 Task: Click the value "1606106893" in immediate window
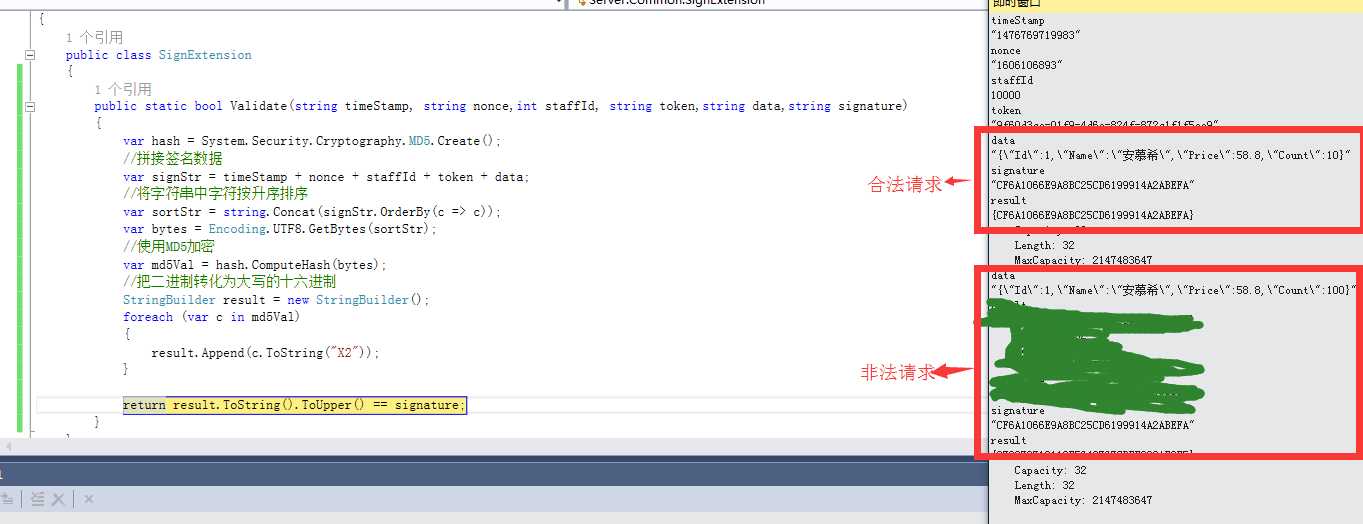click(1027, 65)
